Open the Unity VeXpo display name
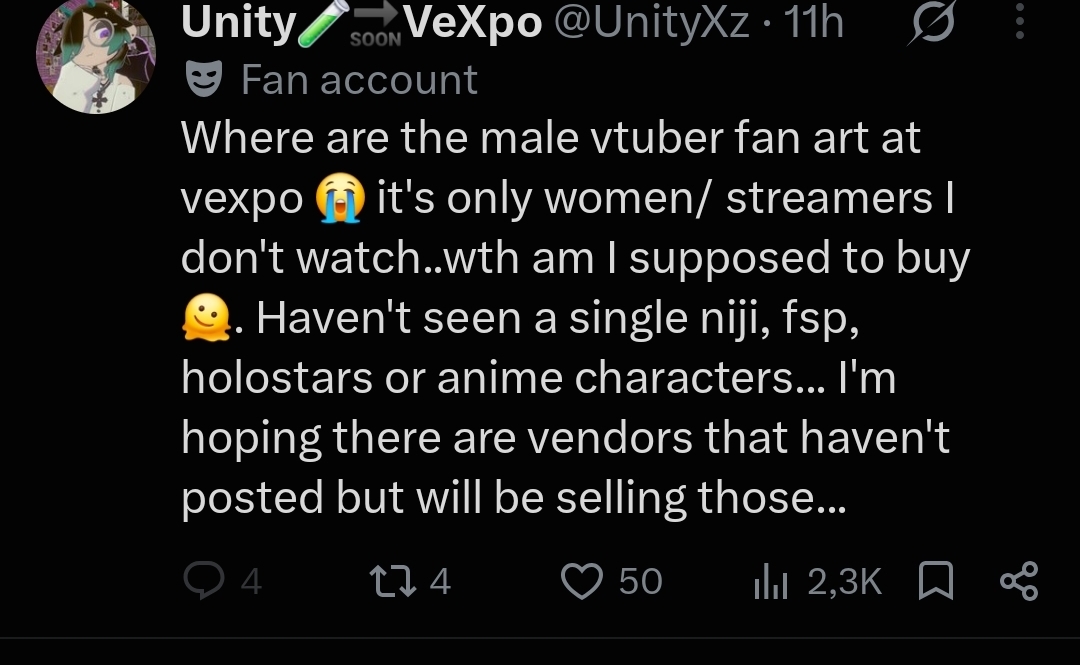The height and width of the screenshot is (665, 1080). (x=362, y=23)
